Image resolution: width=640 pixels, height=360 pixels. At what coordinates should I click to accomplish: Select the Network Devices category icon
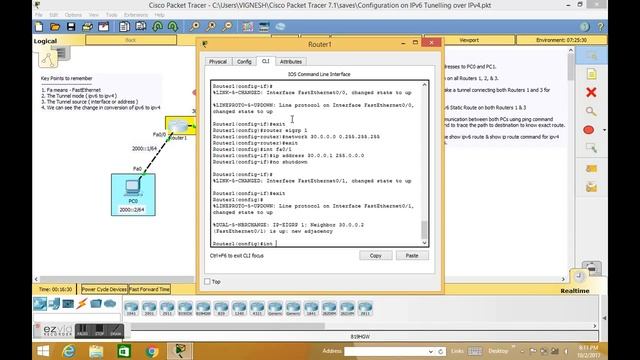40,304
